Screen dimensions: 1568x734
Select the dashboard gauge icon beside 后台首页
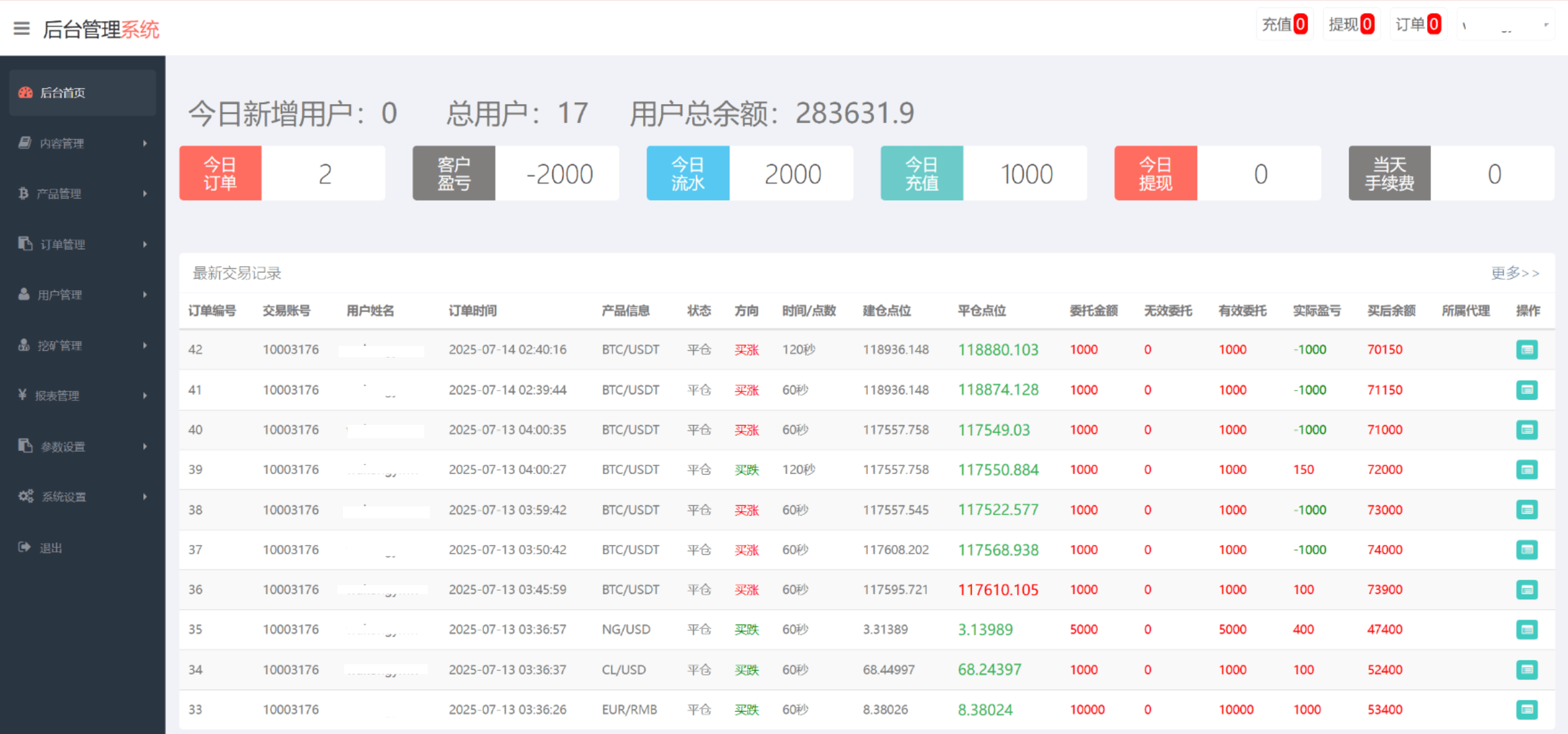point(25,92)
